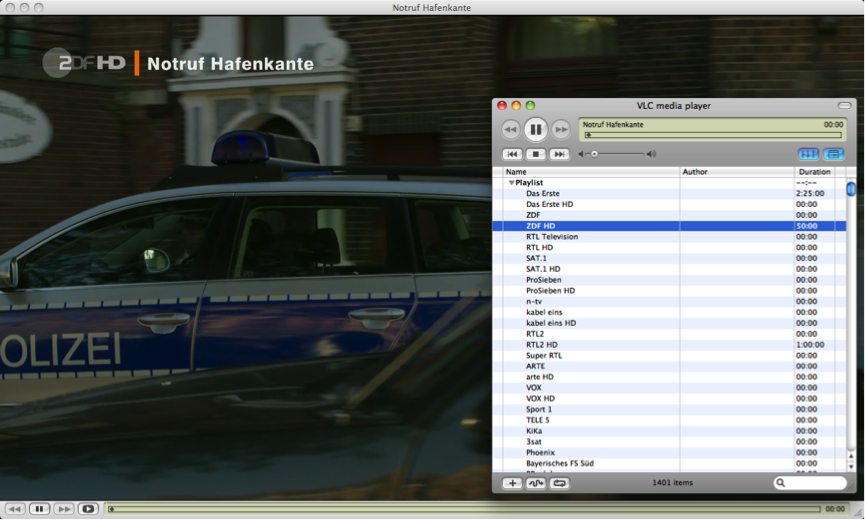Image resolution: width=865 pixels, height=520 pixels.
Task: Select SAT.1 channel row
Action: (669, 258)
